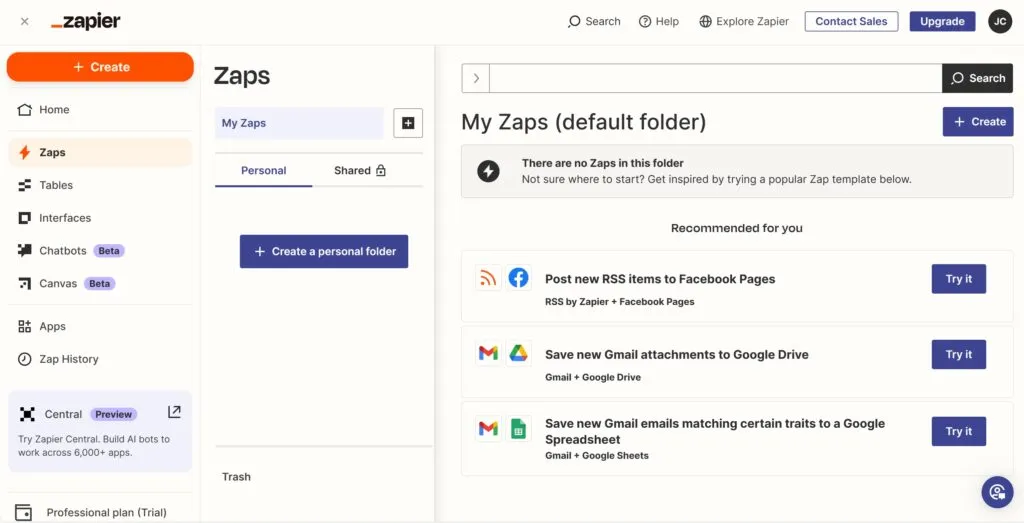Click the Zaps lightning bolt icon

click(25, 152)
